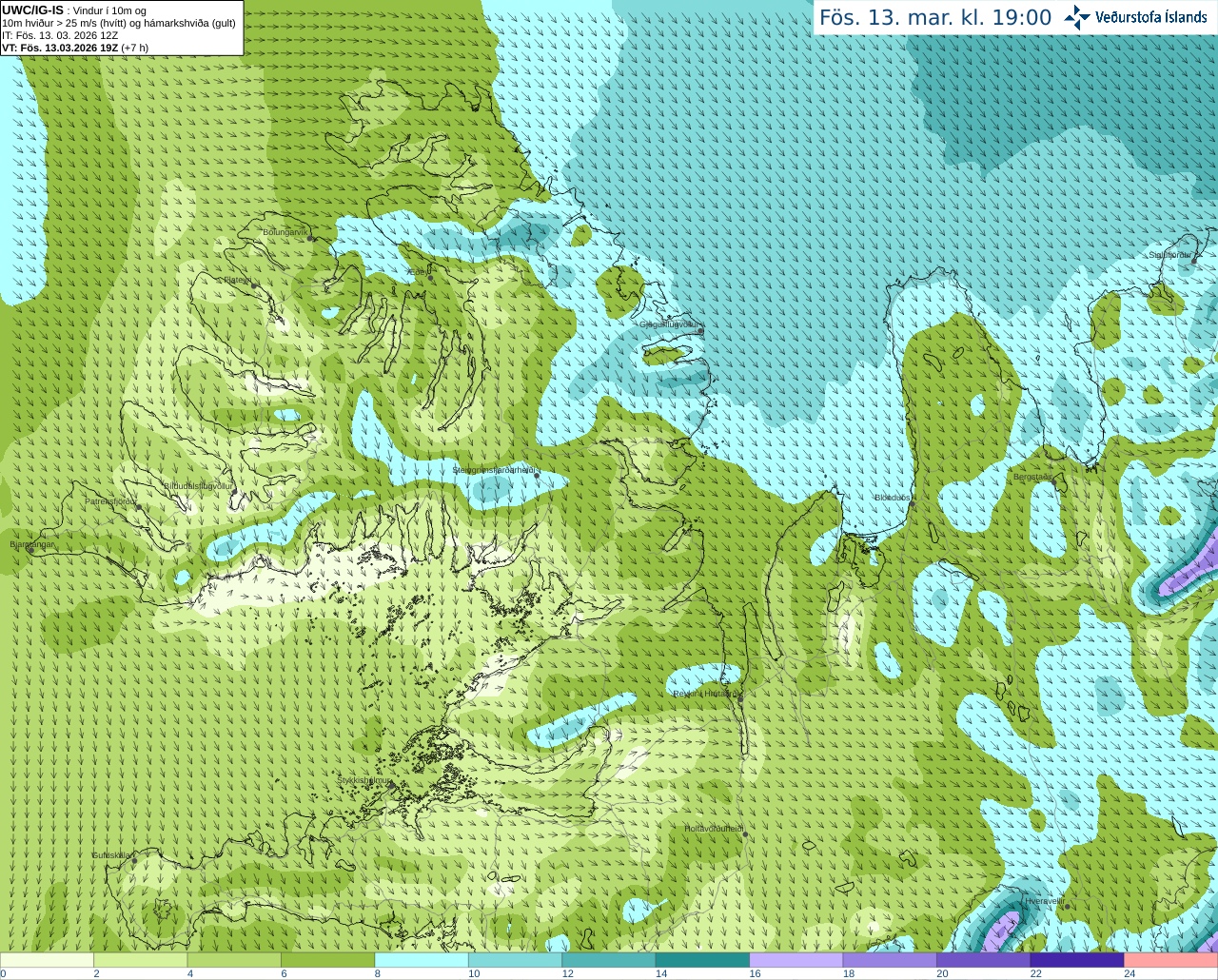Select the Æðey station label
The height and width of the screenshot is (980, 1218).
pyautogui.click(x=417, y=272)
